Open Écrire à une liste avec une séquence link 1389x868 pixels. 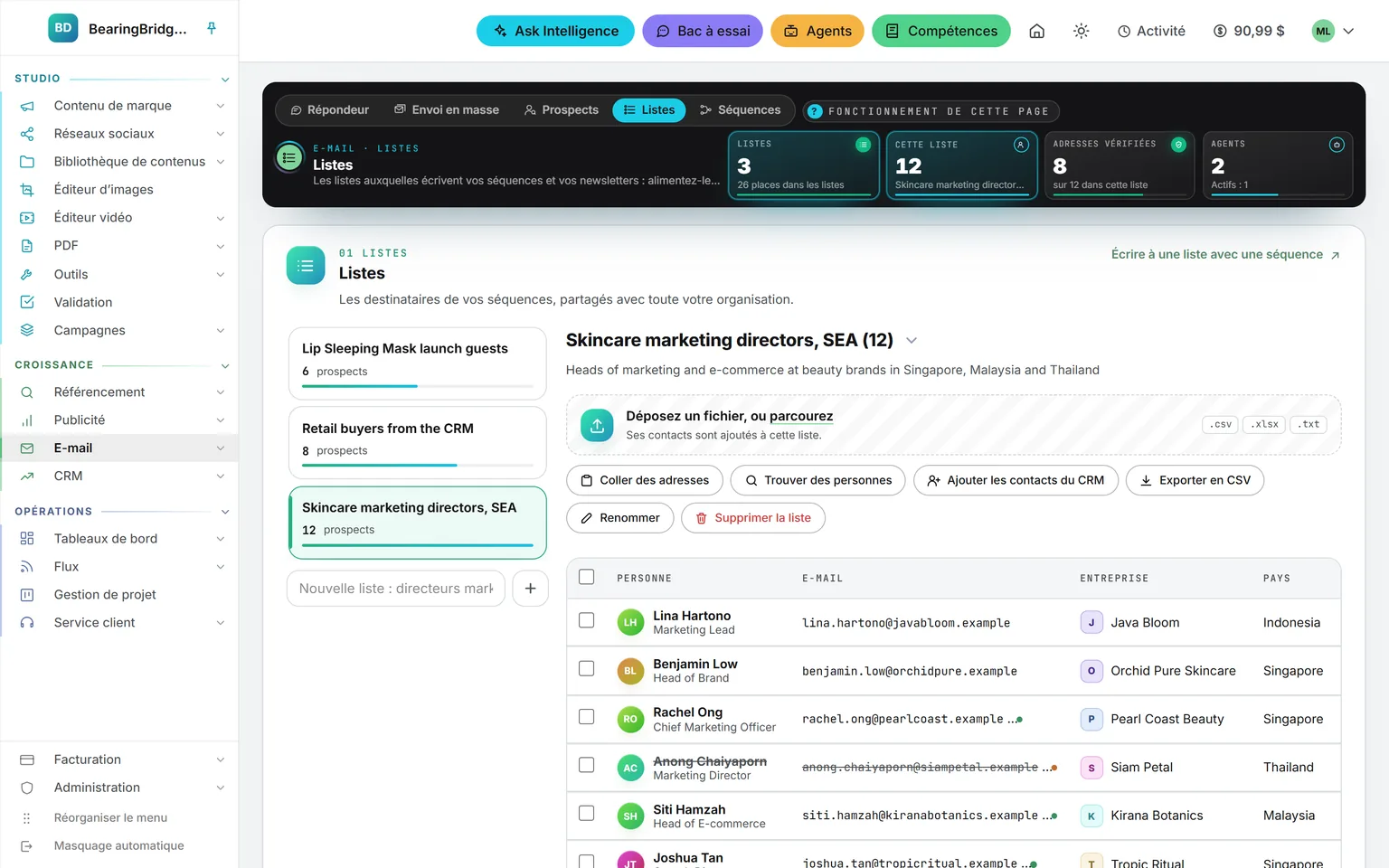coord(1225,255)
